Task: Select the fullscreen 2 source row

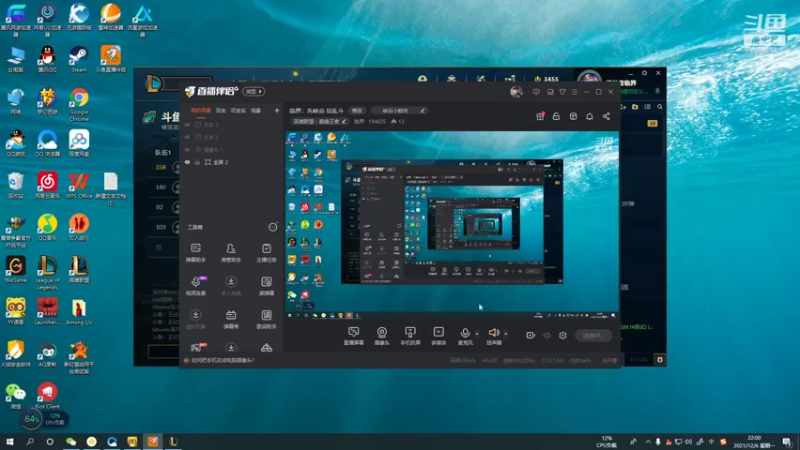Action: [232, 162]
